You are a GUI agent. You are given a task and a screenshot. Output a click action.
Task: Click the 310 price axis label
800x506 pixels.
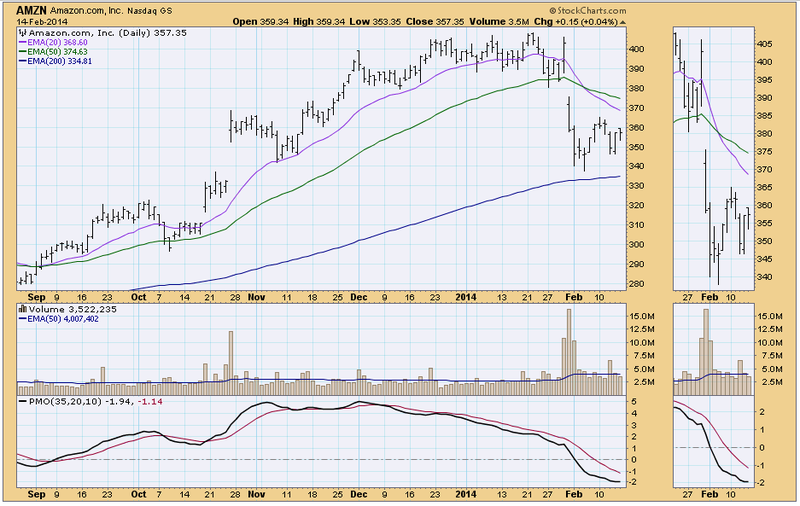click(x=638, y=225)
